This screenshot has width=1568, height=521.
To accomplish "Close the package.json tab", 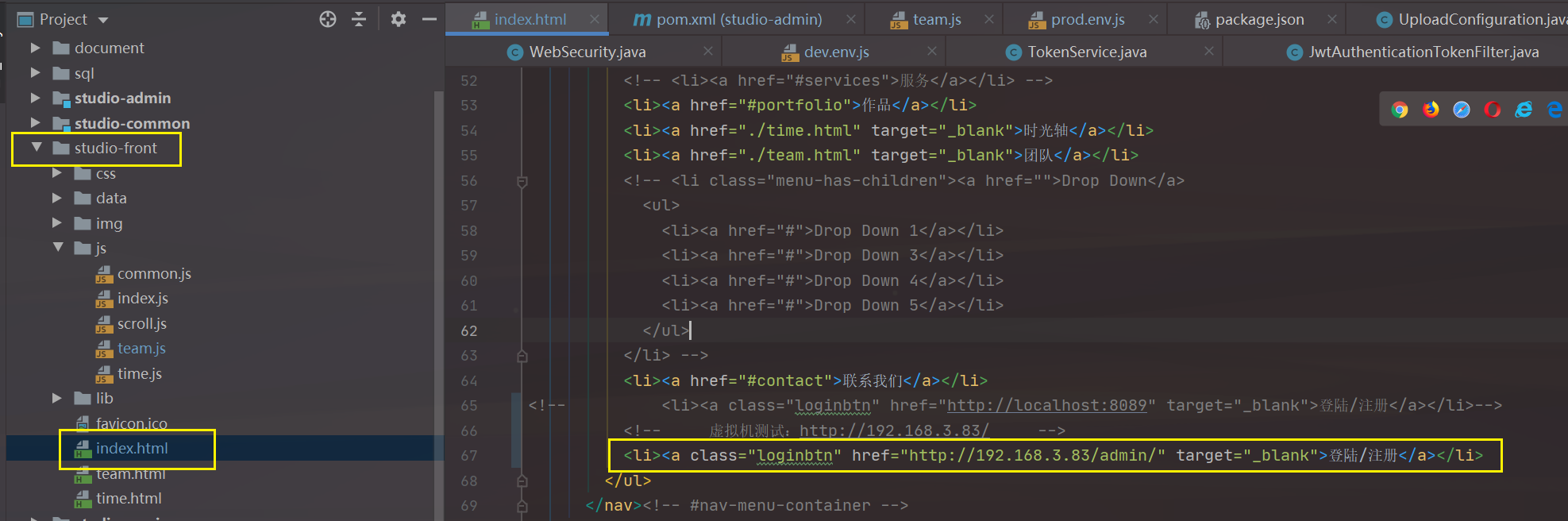I will pyautogui.click(x=1331, y=19).
